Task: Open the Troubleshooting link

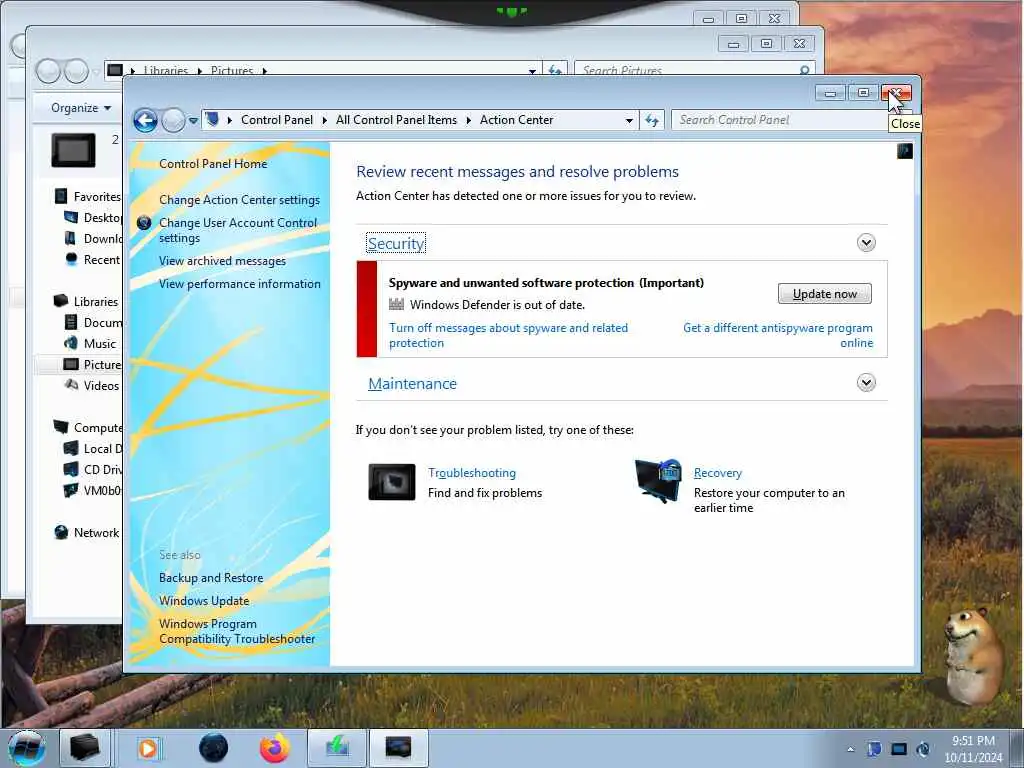Action: [x=472, y=473]
